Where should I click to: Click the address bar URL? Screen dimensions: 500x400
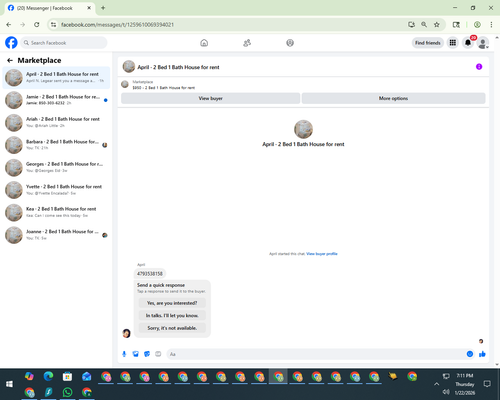pos(117,25)
